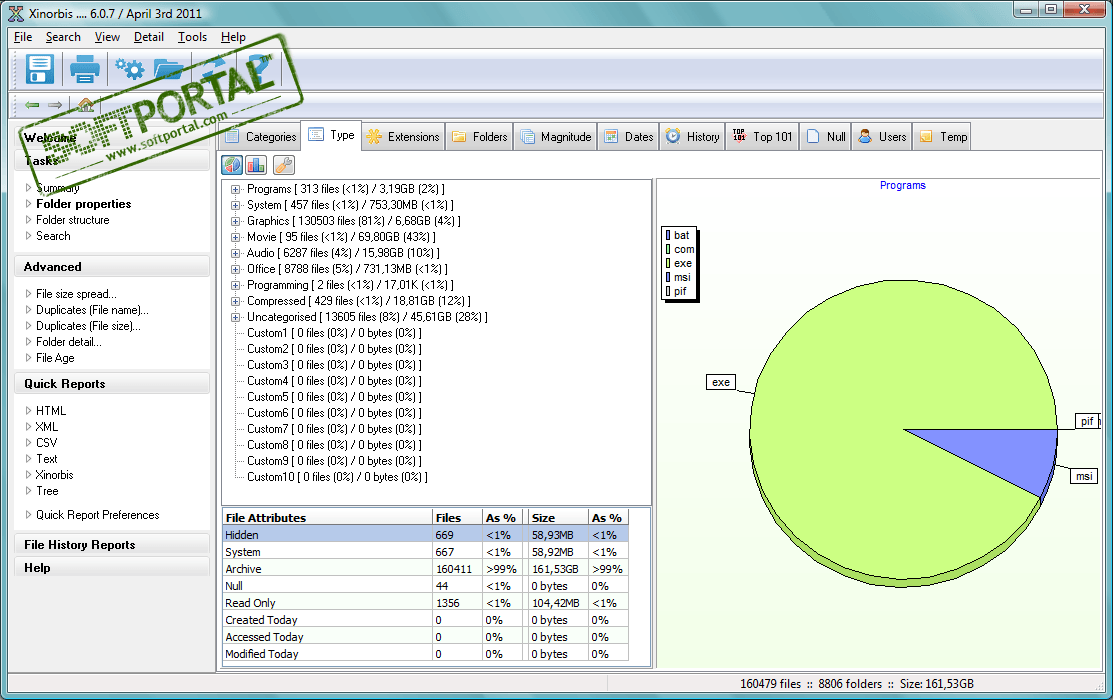Click the File History Reports header
Image resolution: width=1113 pixels, height=700 pixels.
point(79,545)
